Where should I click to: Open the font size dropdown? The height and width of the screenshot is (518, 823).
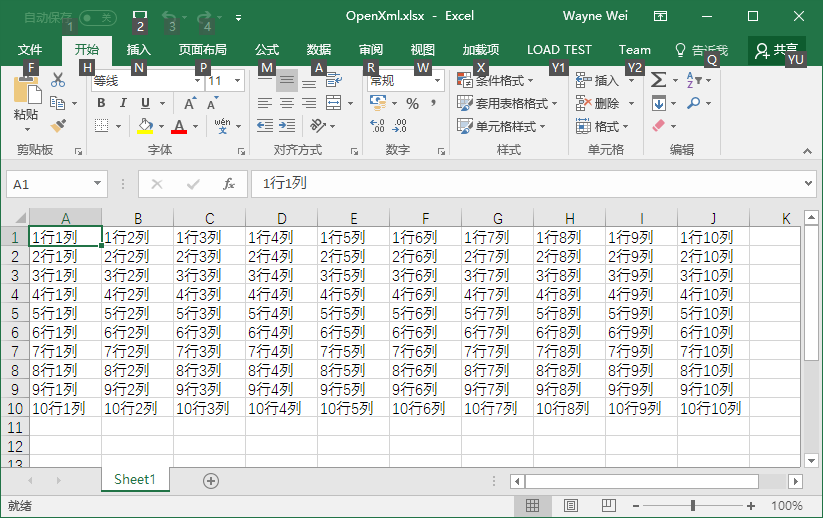coord(238,80)
